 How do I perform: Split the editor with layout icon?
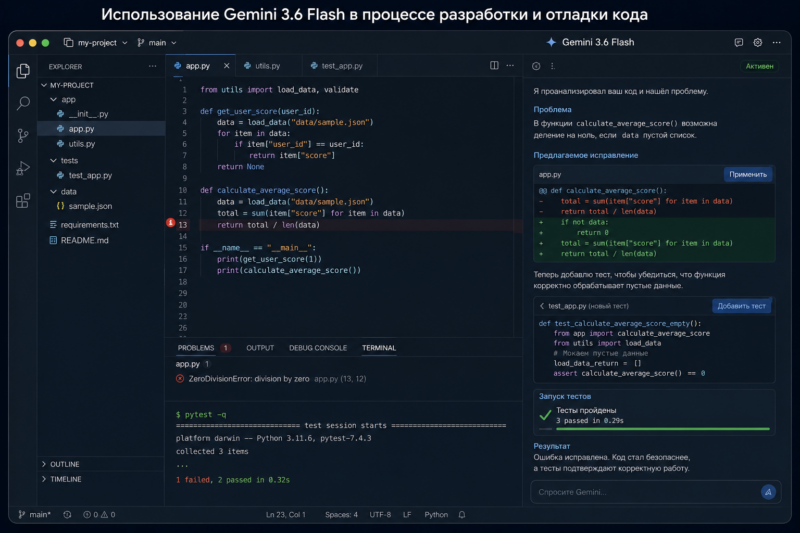[x=494, y=65]
